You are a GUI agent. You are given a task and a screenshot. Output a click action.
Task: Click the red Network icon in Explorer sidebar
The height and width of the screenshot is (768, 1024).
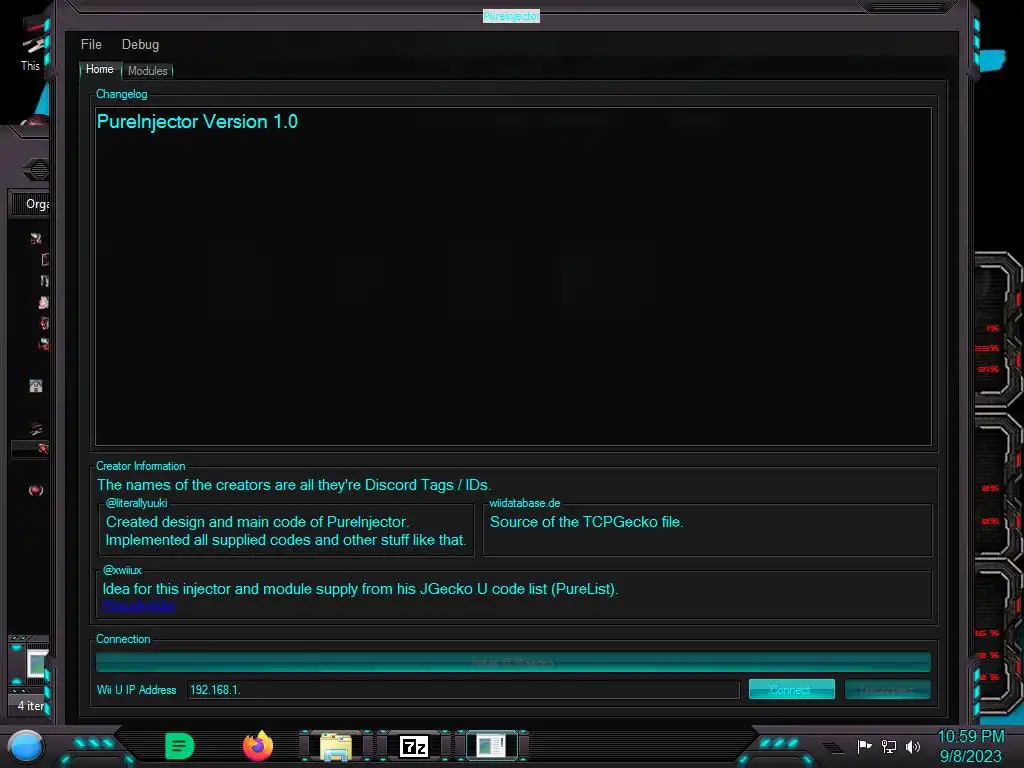coord(36,490)
